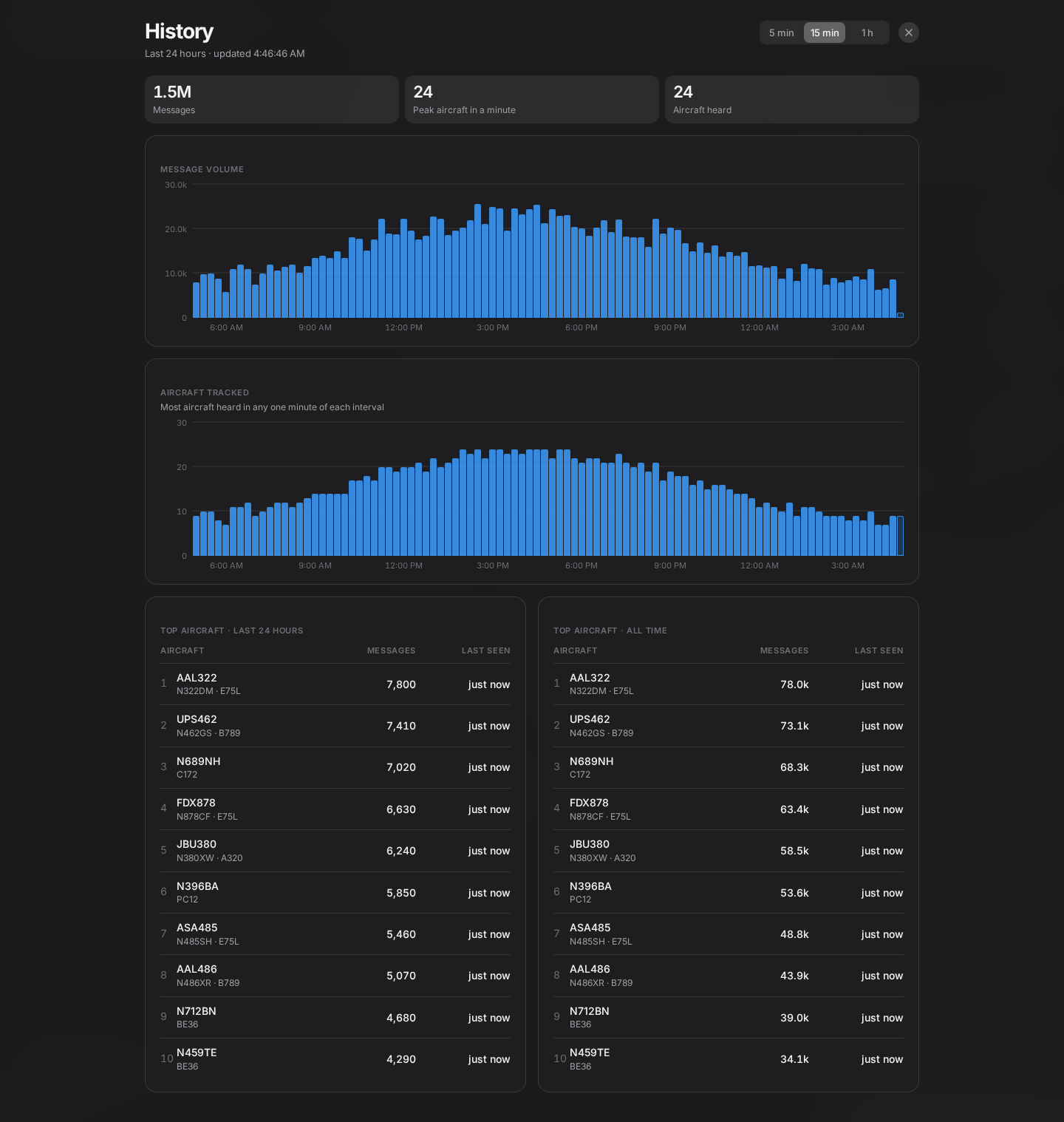This screenshot has height=1122, width=1064.
Task: Select the 15 min interval option
Action: pos(825,33)
